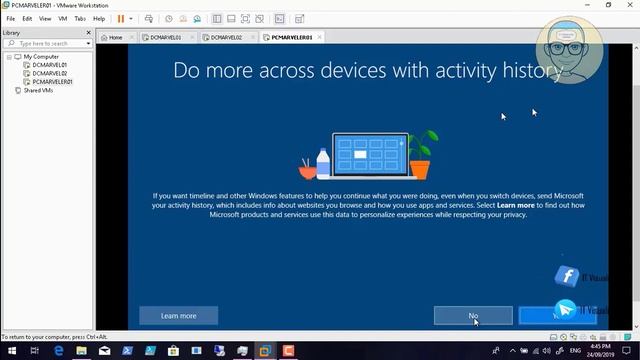Click the No button for activity history
The width and height of the screenshot is (640, 360).
click(x=473, y=316)
